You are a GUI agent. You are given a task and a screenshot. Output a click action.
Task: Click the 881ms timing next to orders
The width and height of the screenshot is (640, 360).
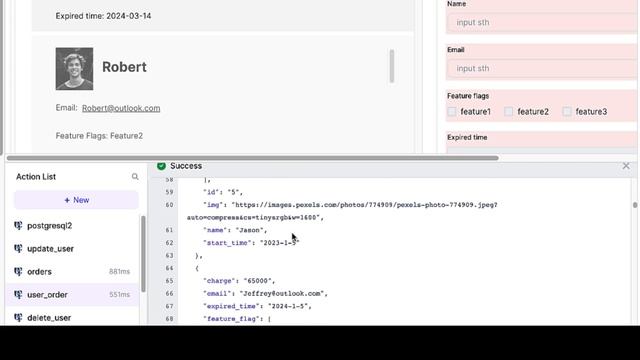[119, 271]
